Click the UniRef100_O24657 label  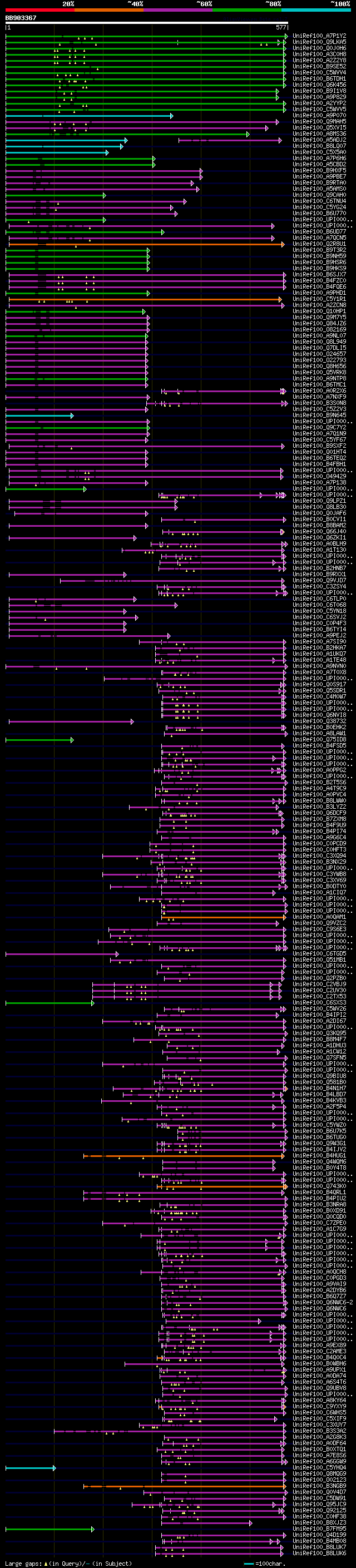click(x=319, y=354)
